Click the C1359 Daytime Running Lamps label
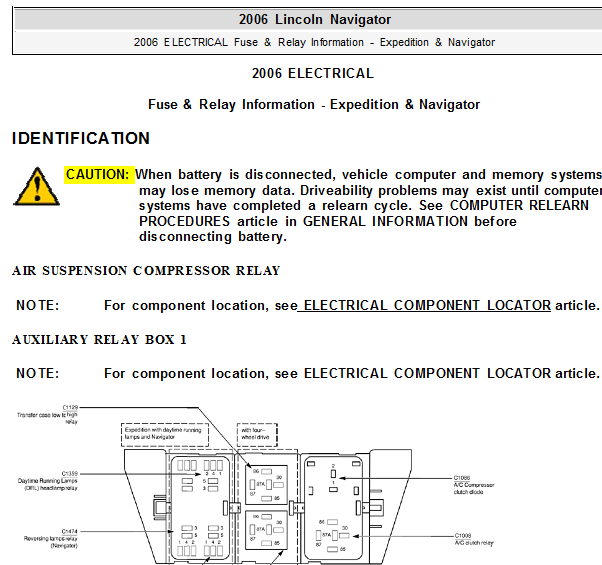The image size is (602, 565). 48,481
